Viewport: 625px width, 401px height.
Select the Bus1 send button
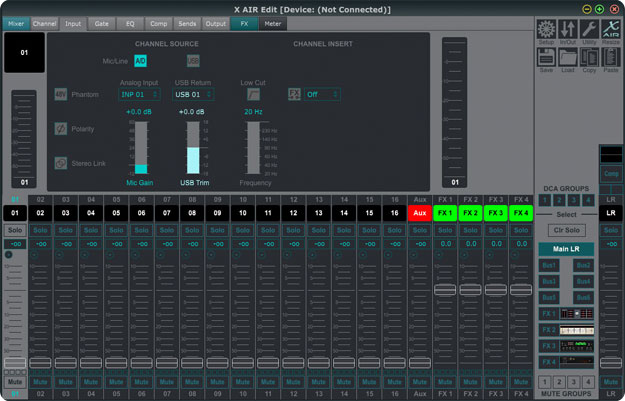point(549,265)
